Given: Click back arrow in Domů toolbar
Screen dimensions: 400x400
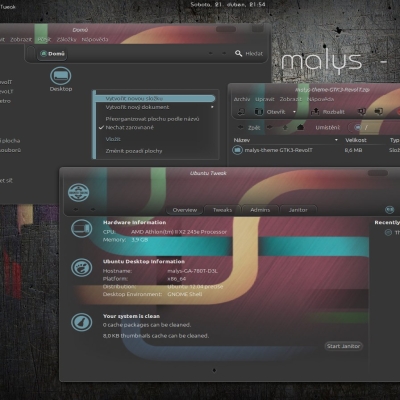Looking at the screenshot, I should pyautogui.click(x=211, y=53).
